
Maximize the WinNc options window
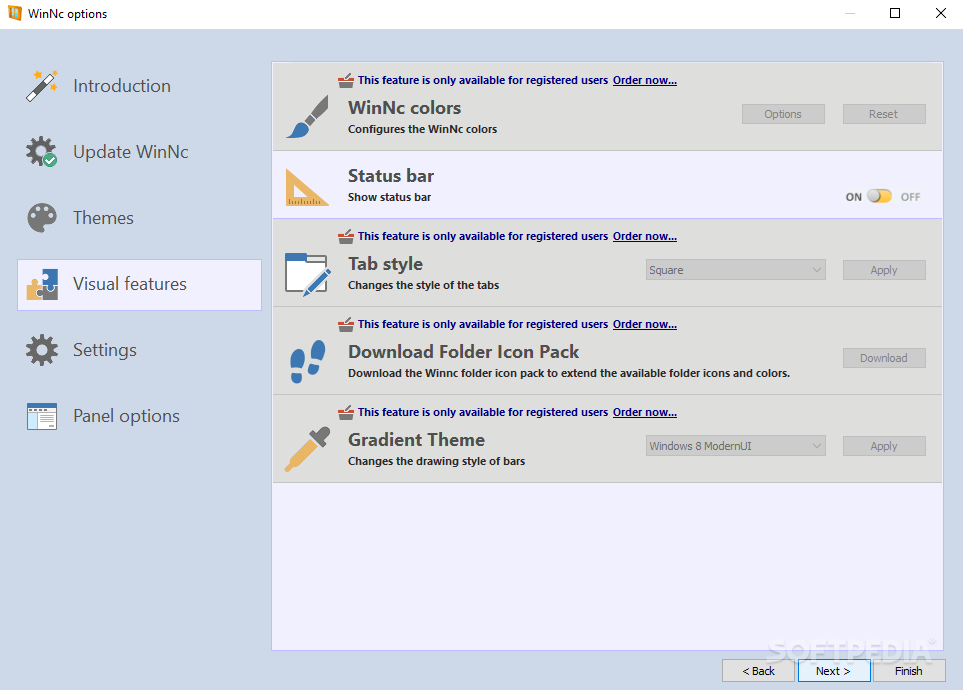(895, 14)
